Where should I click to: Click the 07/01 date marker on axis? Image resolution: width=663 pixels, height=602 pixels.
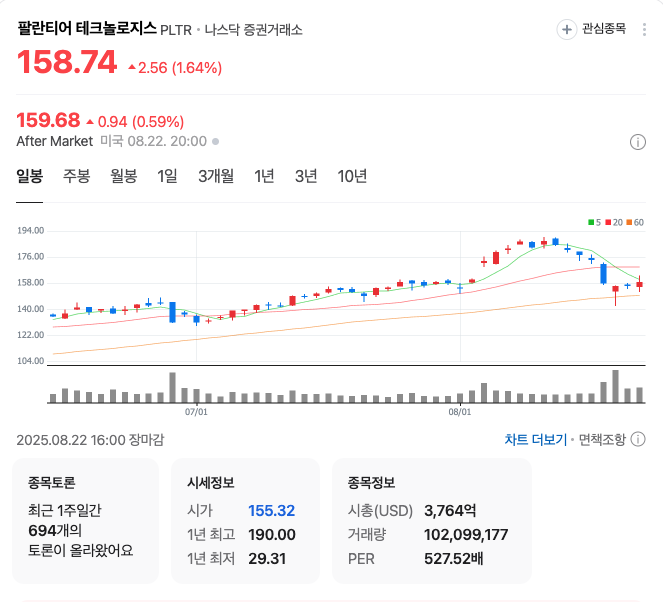click(x=196, y=412)
